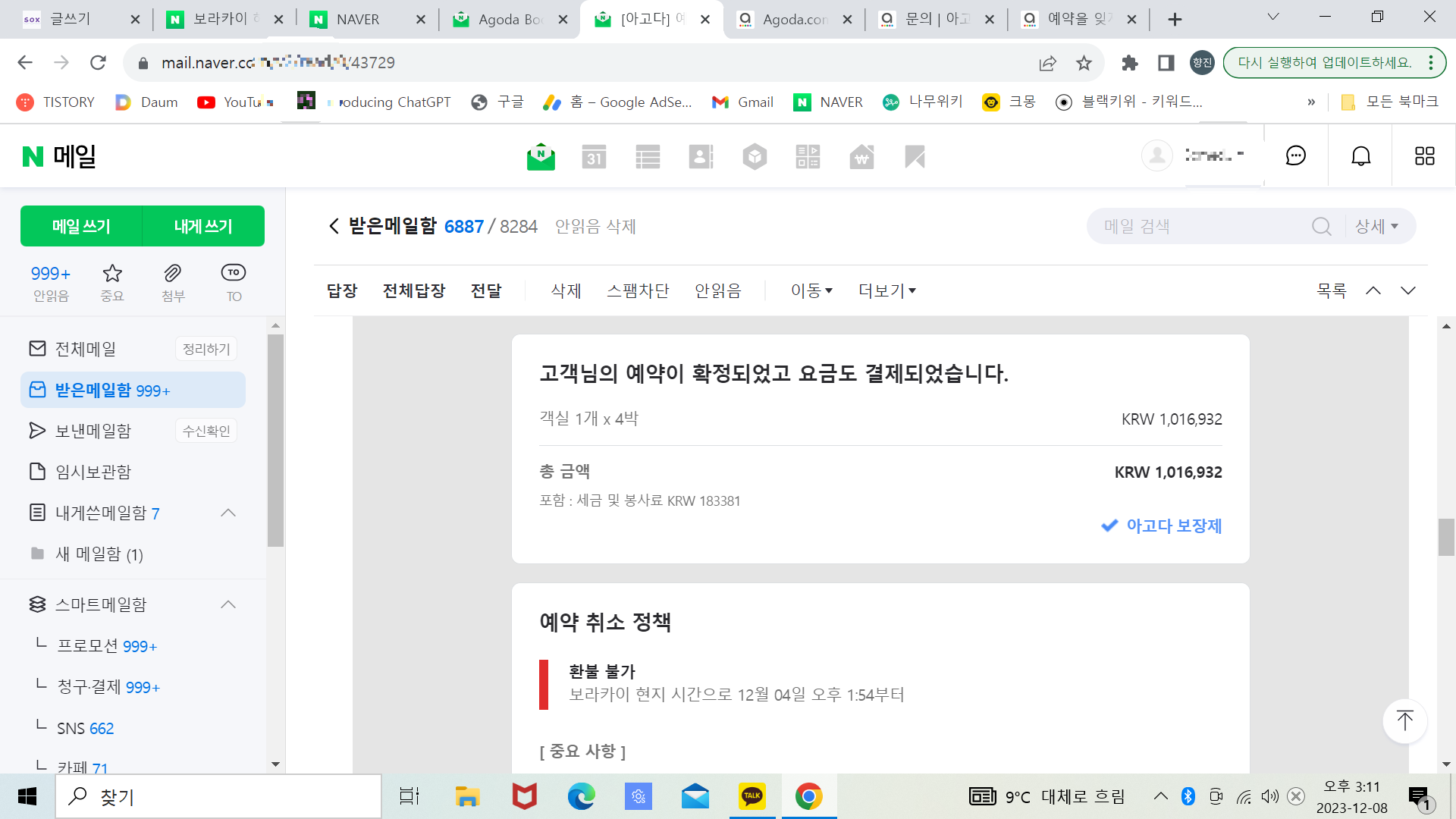
Task: Open the notifications bell icon
Action: (1360, 156)
